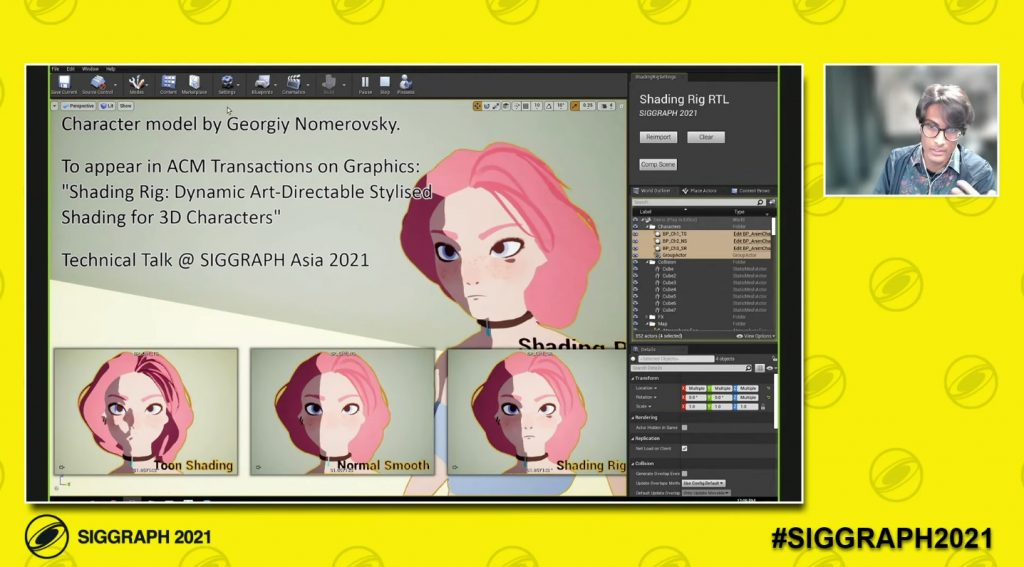Image resolution: width=1024 pixels, height=567 pixels.
Task: Toggle Generate Overlap Events checkbox
Action: point(684,474)
